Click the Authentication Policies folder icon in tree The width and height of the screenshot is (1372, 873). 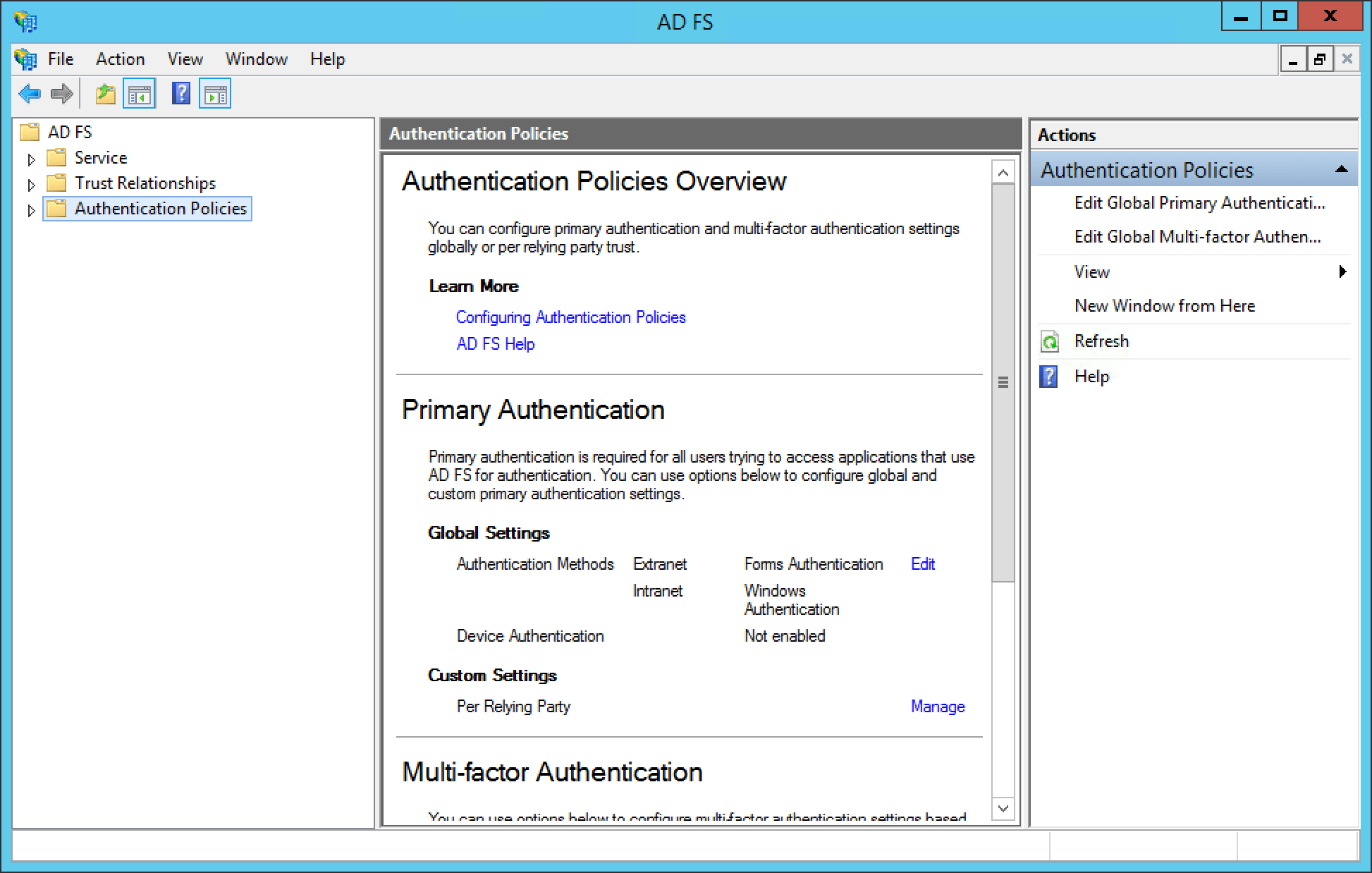click(56, 208)
